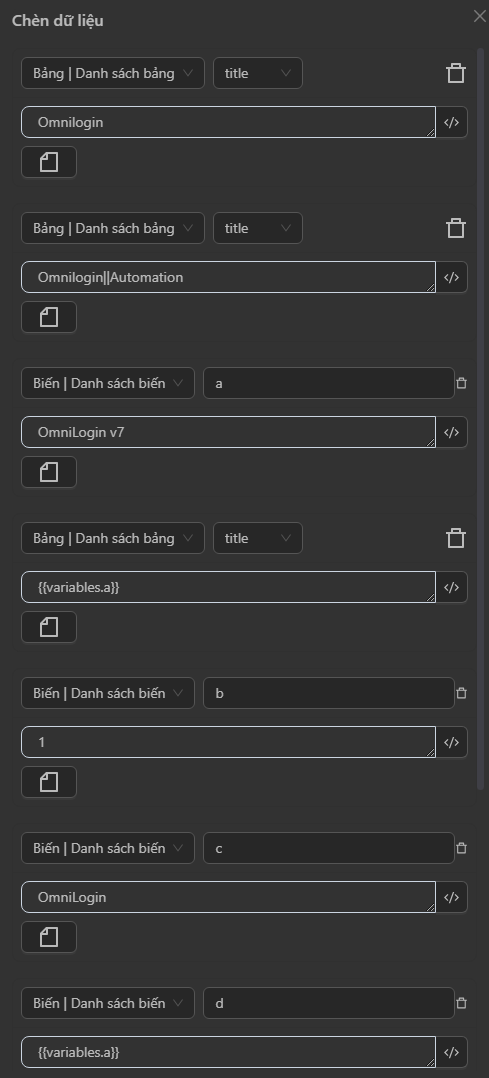The height and width of the screenshot is (1078, 489).
Task: Delete the table row with first {{variables.a}} value
Action: (456, 538)
